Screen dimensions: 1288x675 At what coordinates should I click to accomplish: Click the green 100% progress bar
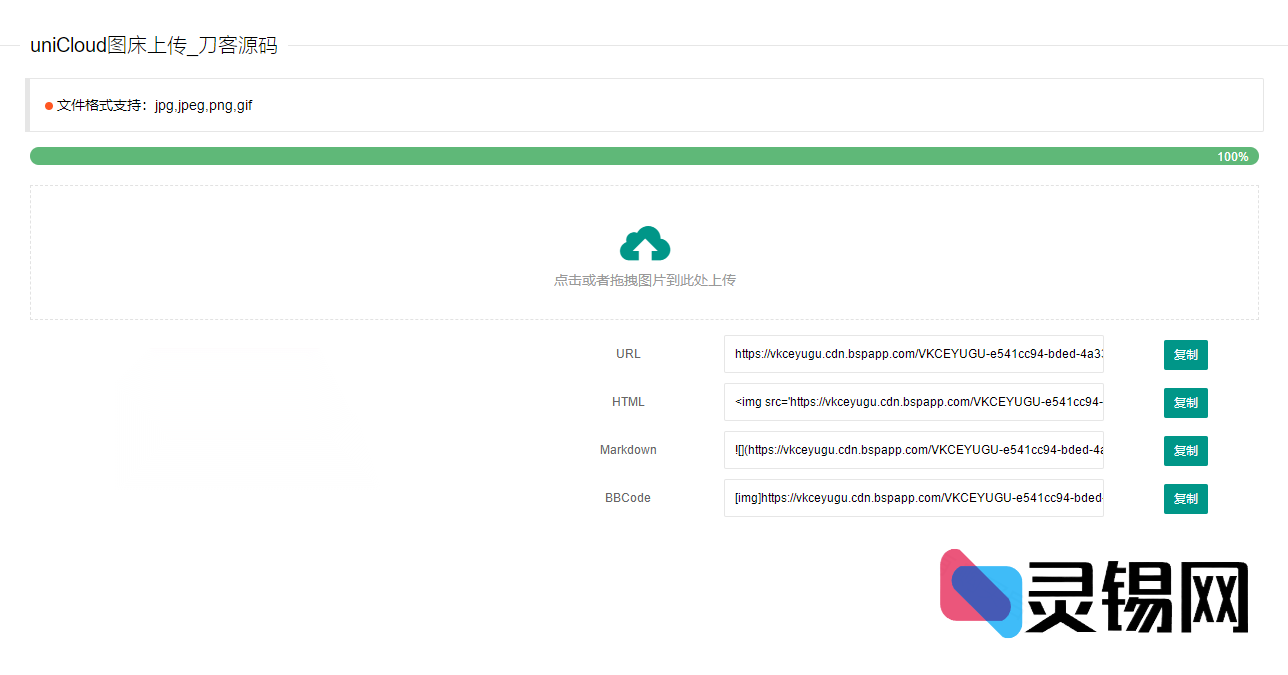coord(644,156)
